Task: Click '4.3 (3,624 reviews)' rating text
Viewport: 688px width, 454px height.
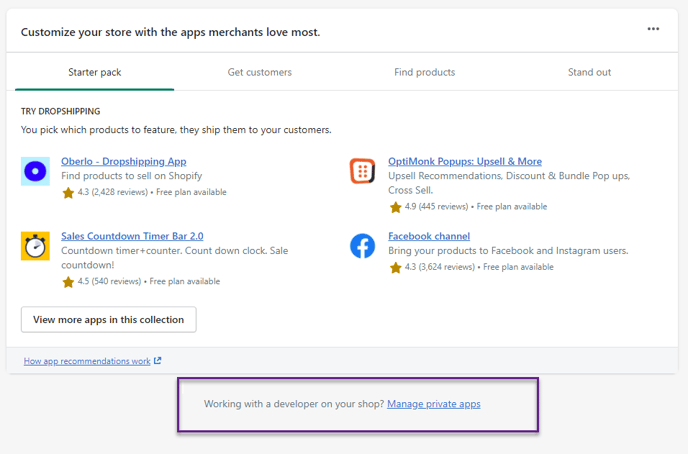Action: pyautogui.click(x=440, y=267)
